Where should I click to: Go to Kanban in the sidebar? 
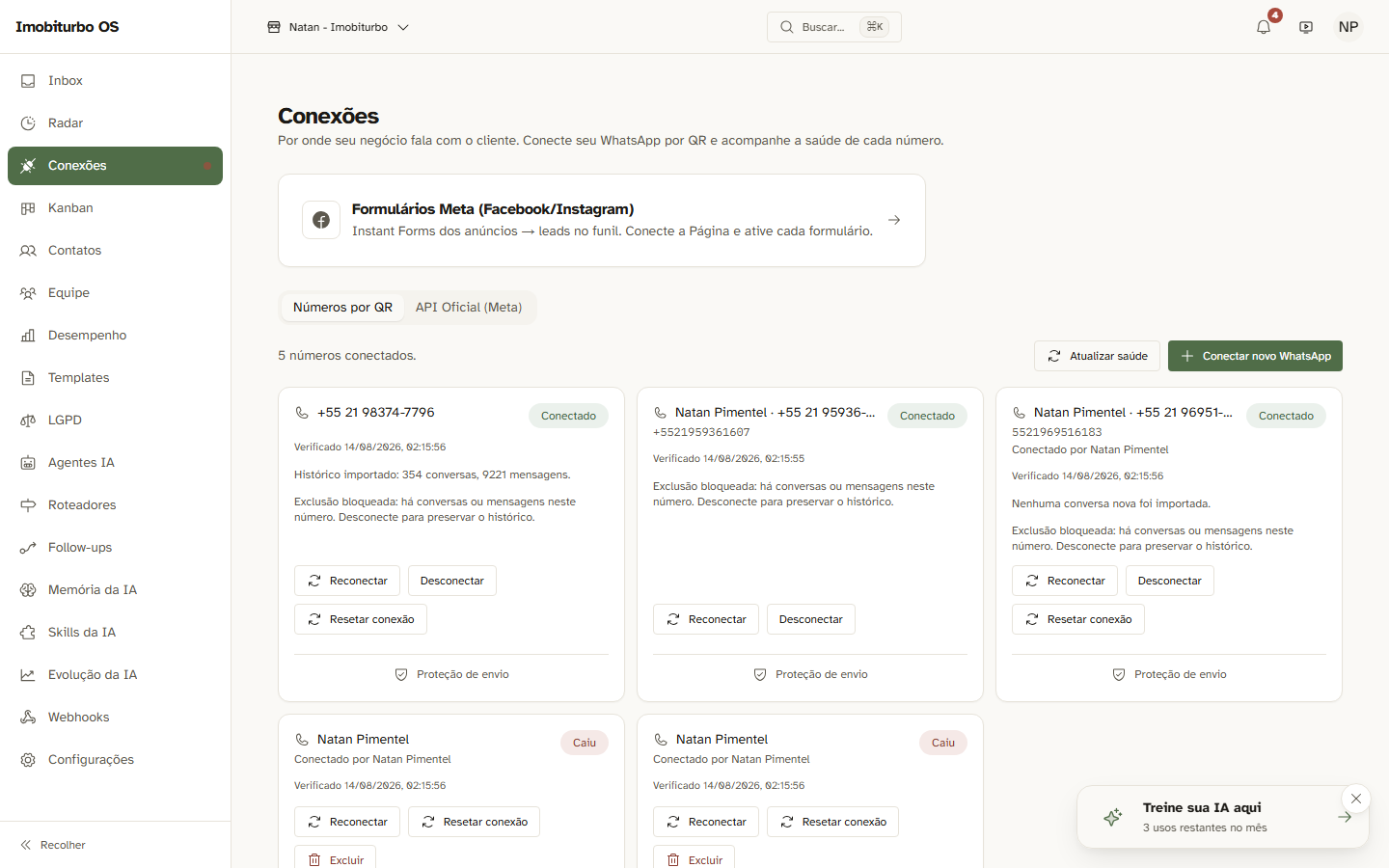(115, 208)
